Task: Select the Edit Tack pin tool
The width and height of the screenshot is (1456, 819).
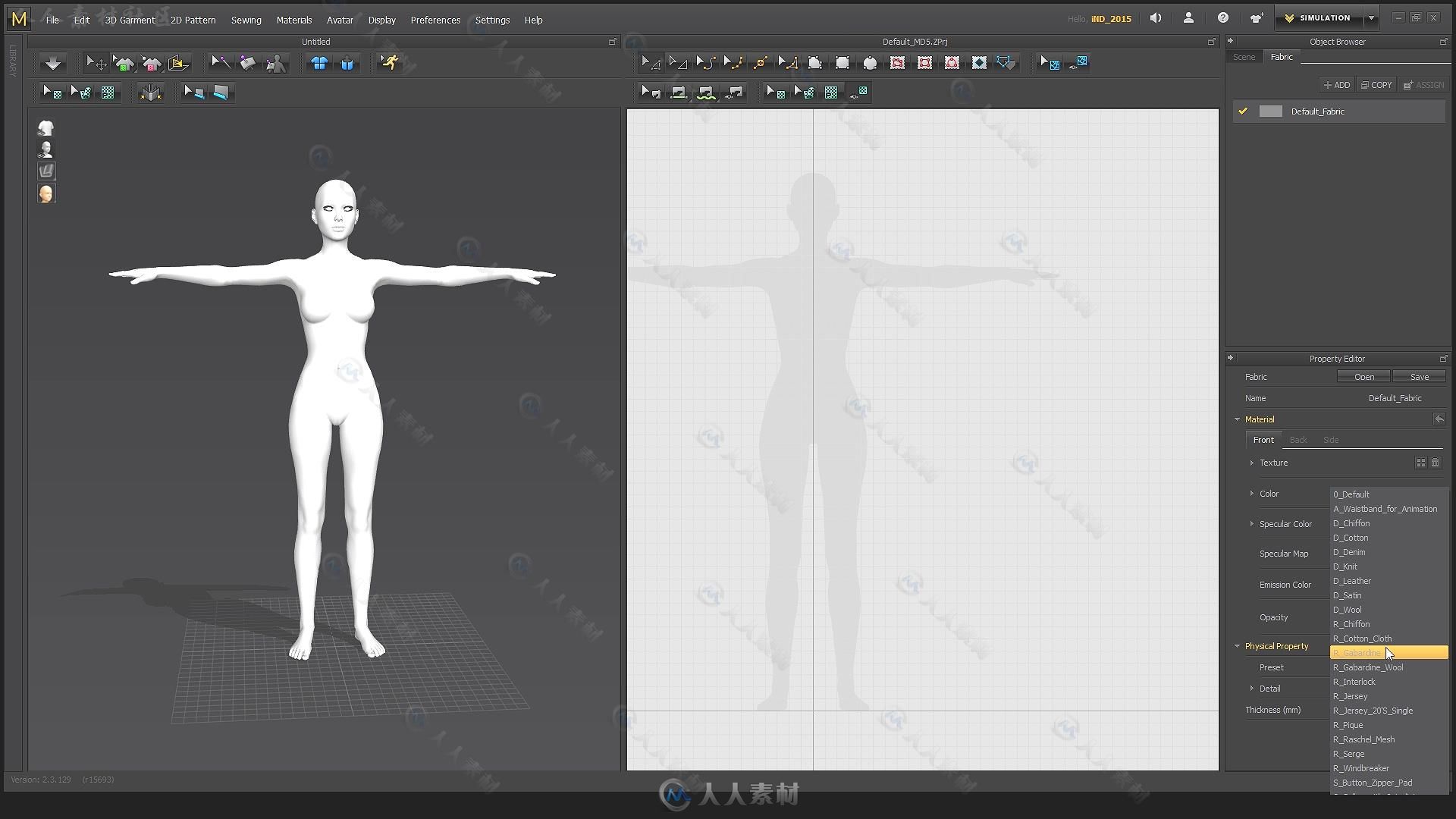Action: pyautogui.click(x=221, y=63)
